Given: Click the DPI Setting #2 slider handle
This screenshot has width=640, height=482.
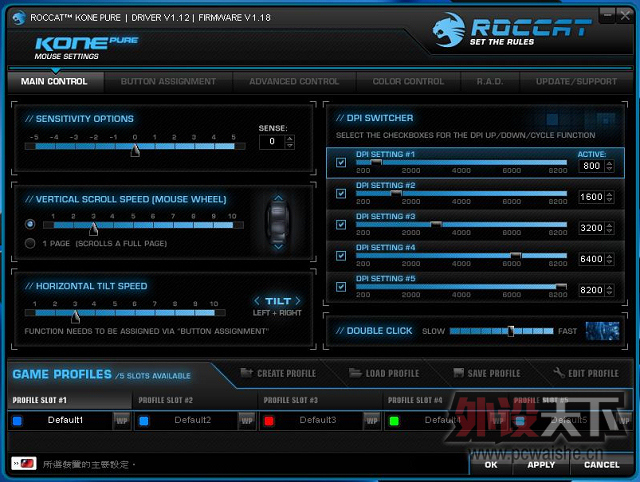Looking at the screenshot, I should click(x=396, y=193).
